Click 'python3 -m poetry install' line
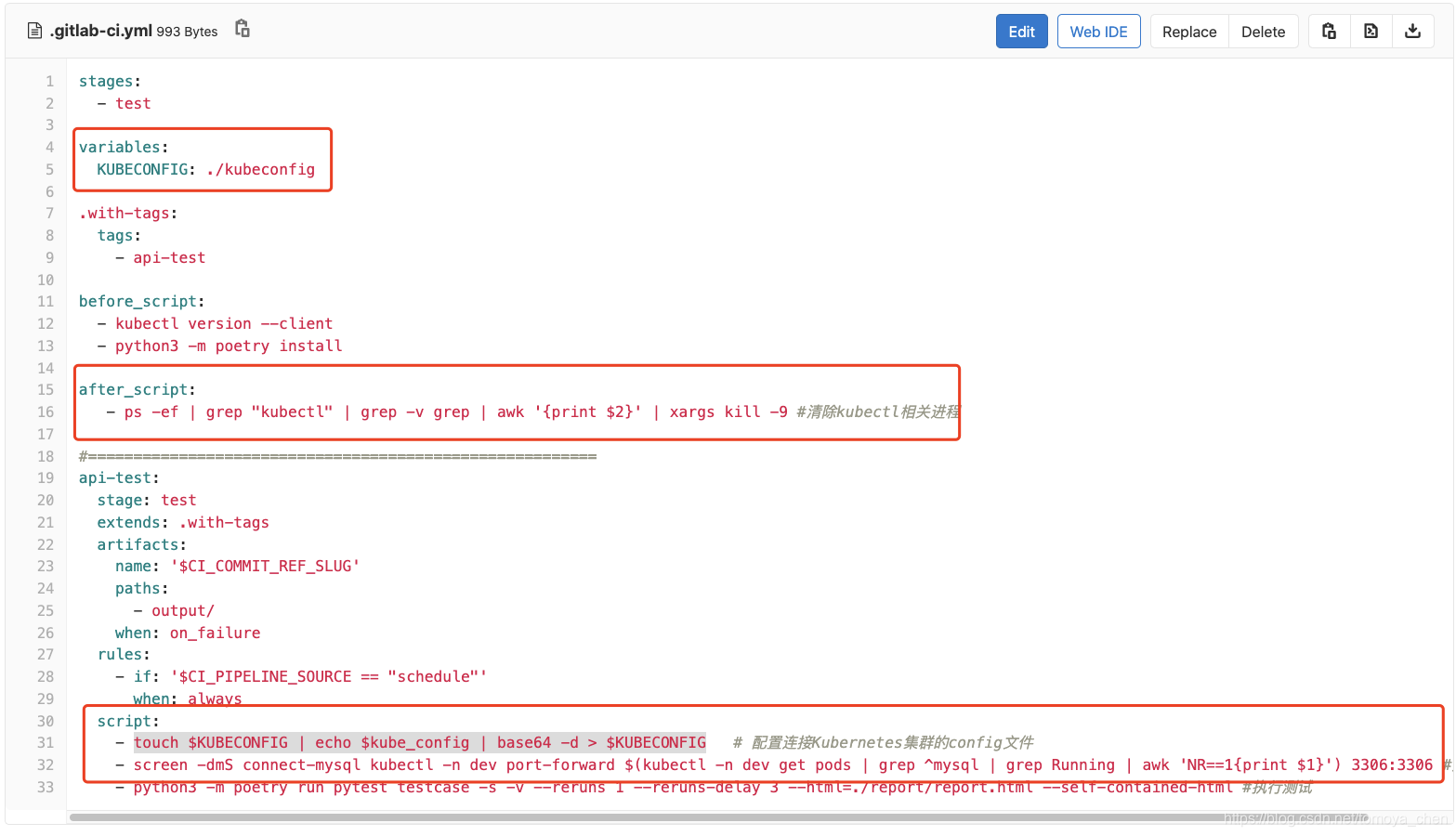Image resolution: width=1456 pixels, height=836 pixels. pos(229,346)
